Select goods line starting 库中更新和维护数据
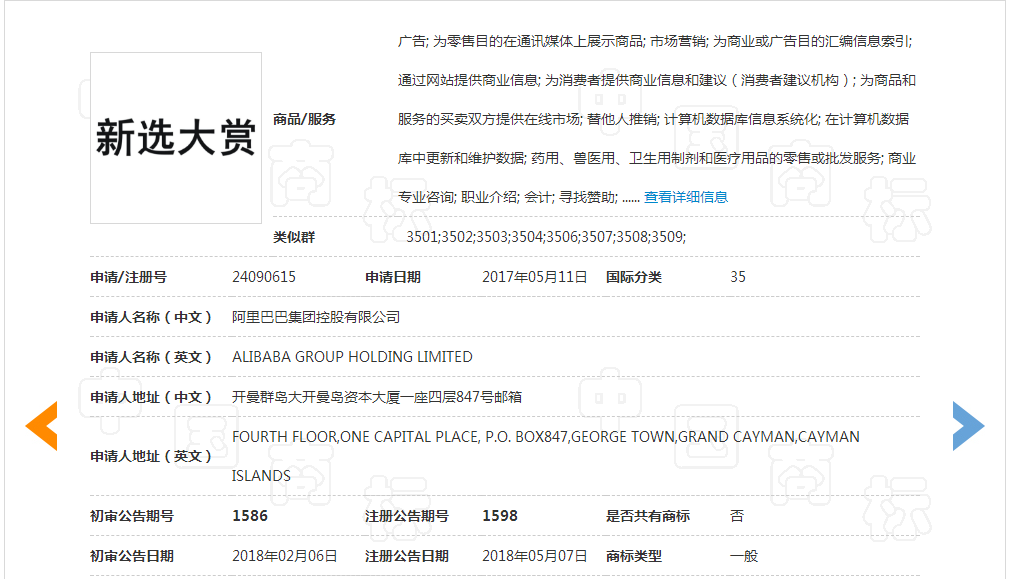This screenshot has width=1009, height=579. coord(656,158)
